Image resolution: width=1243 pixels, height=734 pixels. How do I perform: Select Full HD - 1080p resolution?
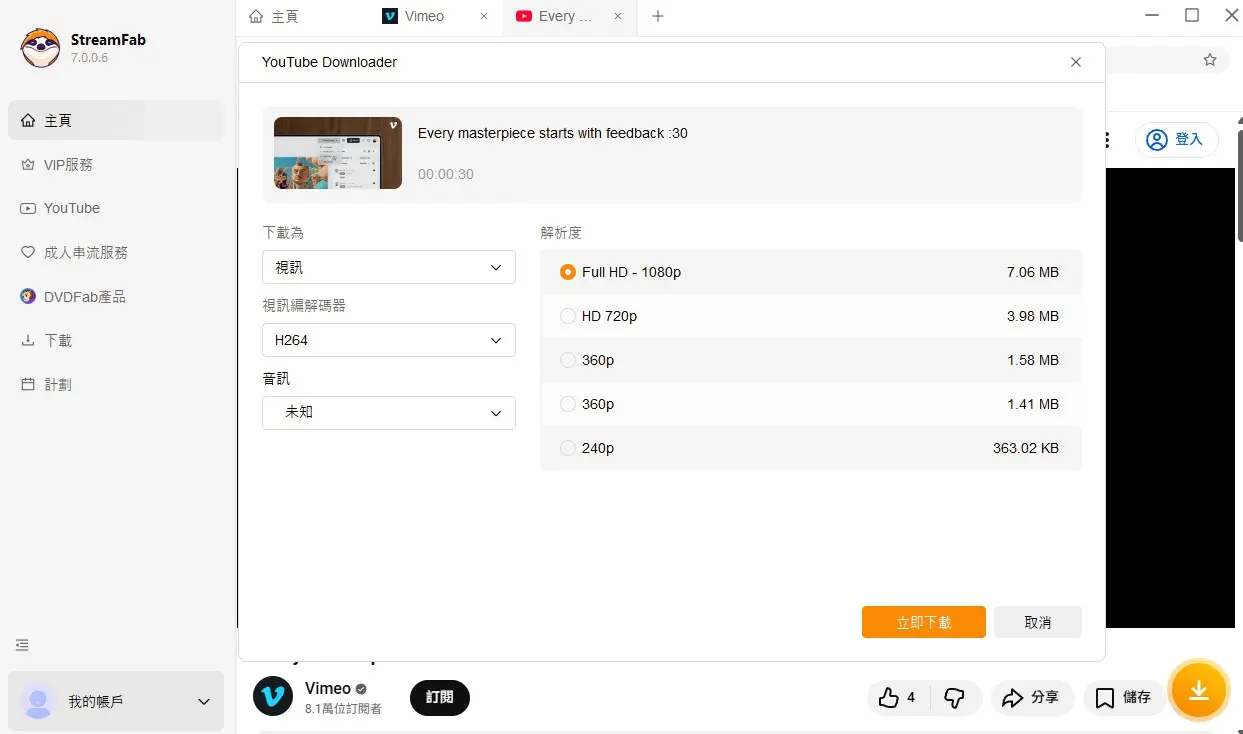point(811,272)
